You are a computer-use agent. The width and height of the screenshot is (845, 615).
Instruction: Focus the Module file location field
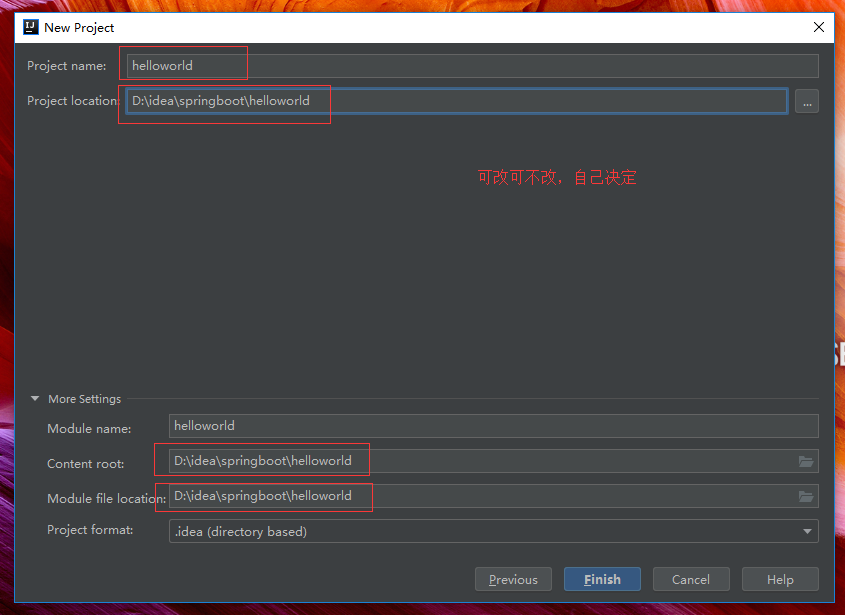[x=494, y=496]
